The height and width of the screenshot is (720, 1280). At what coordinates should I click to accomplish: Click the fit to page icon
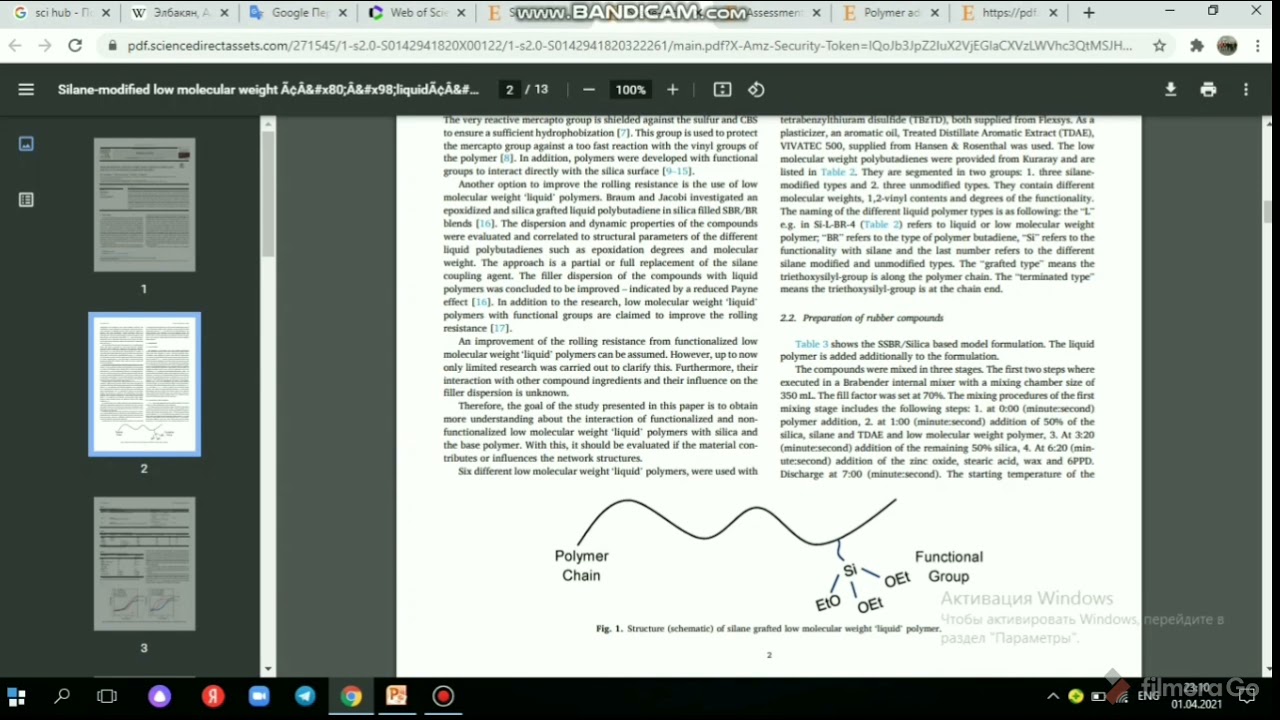tap(722, 89)
